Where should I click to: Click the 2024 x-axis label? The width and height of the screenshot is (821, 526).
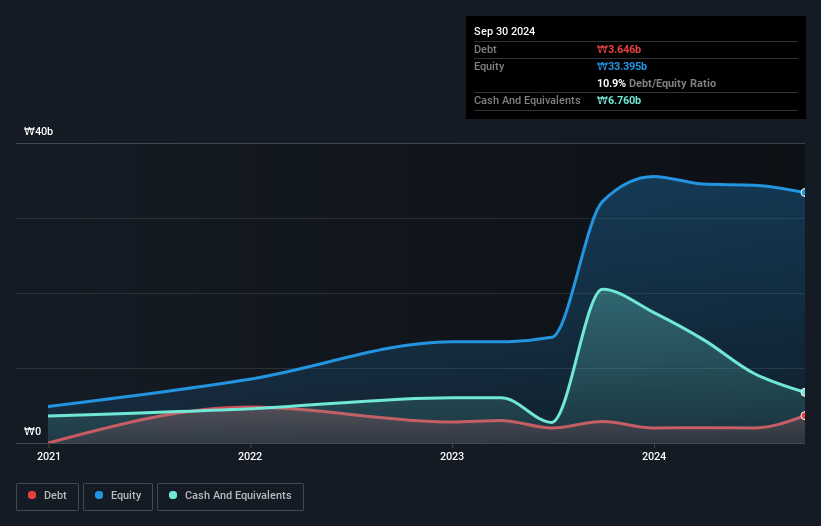point(654,456)
